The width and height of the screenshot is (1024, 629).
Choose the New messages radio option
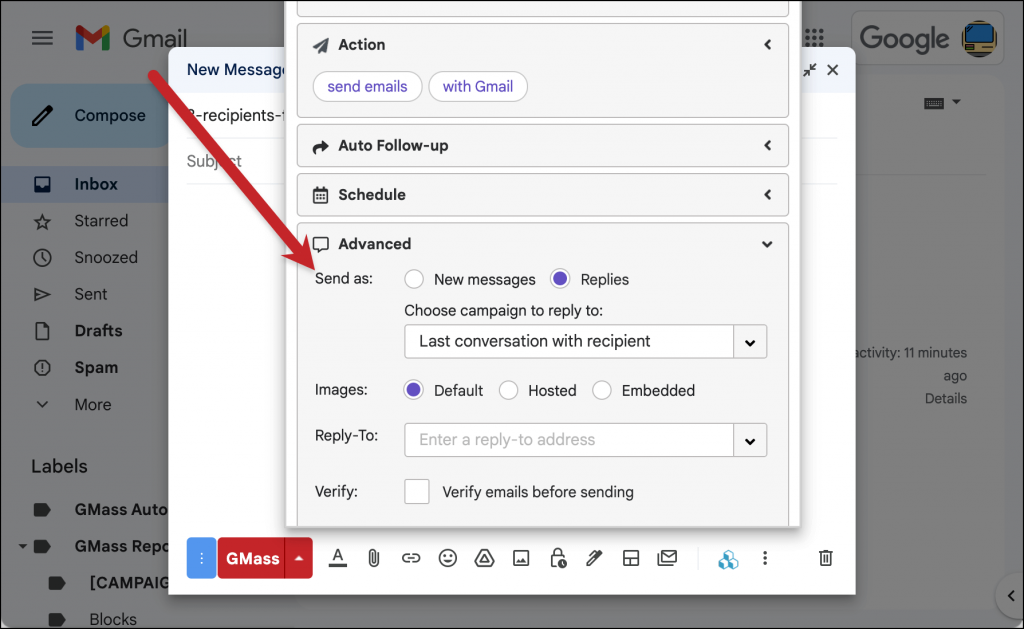[413, 280]
